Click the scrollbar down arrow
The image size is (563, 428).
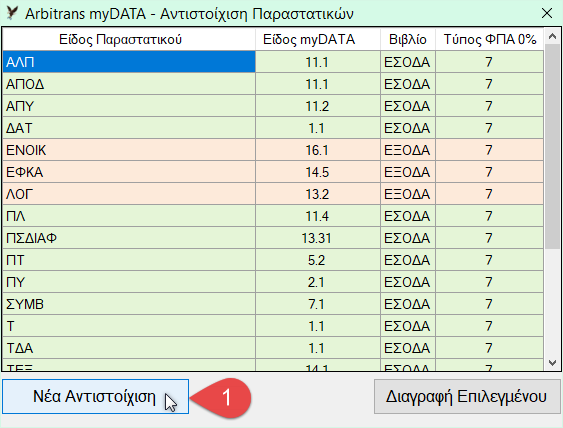pyautogui.click(x=552, y=363)
